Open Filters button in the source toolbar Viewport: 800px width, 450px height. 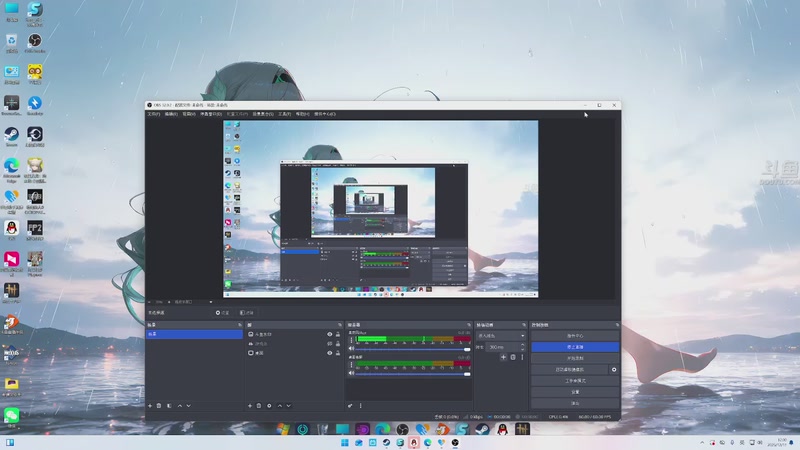pos(246,313)
